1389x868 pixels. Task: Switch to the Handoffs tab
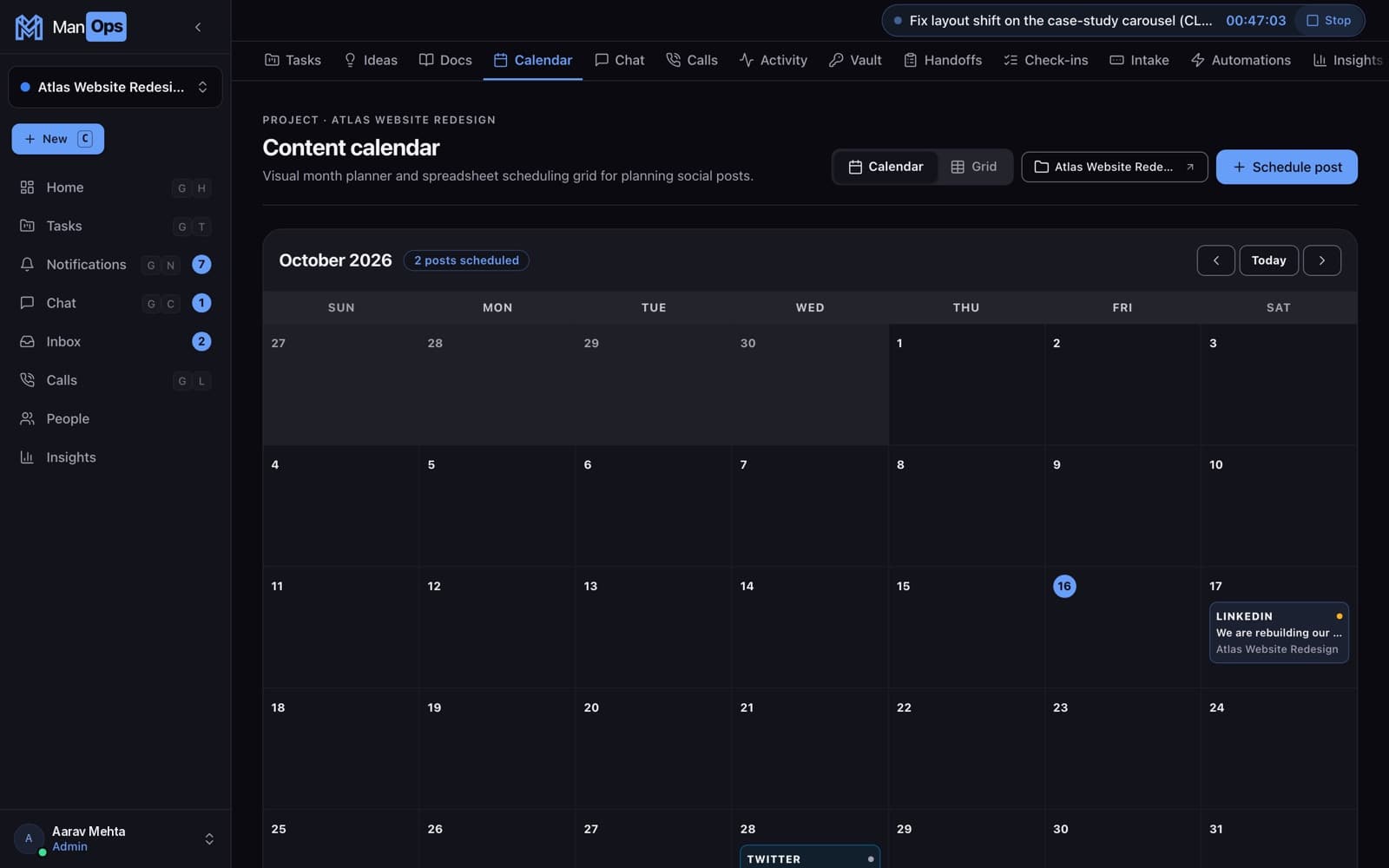pos(943,60)
